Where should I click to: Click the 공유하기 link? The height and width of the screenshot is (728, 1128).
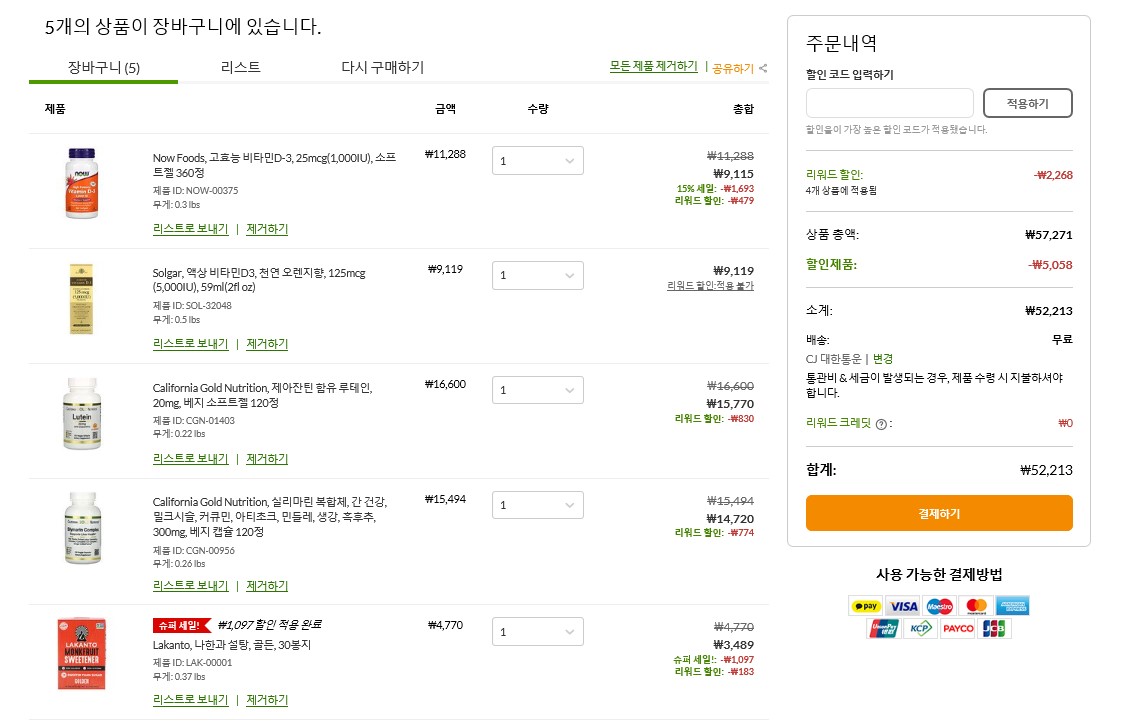point(732,68)
